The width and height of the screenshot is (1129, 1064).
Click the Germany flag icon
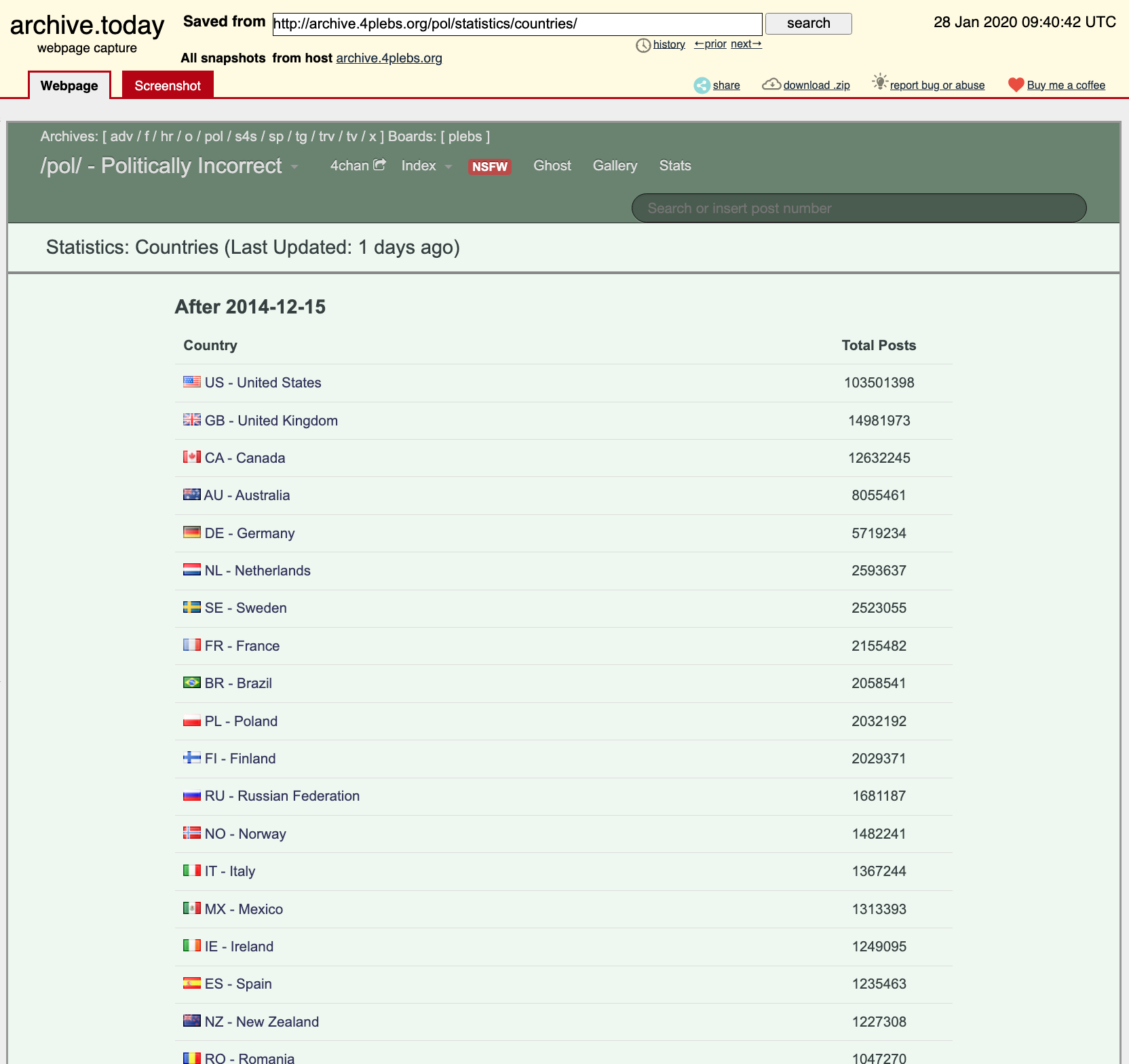192,533
